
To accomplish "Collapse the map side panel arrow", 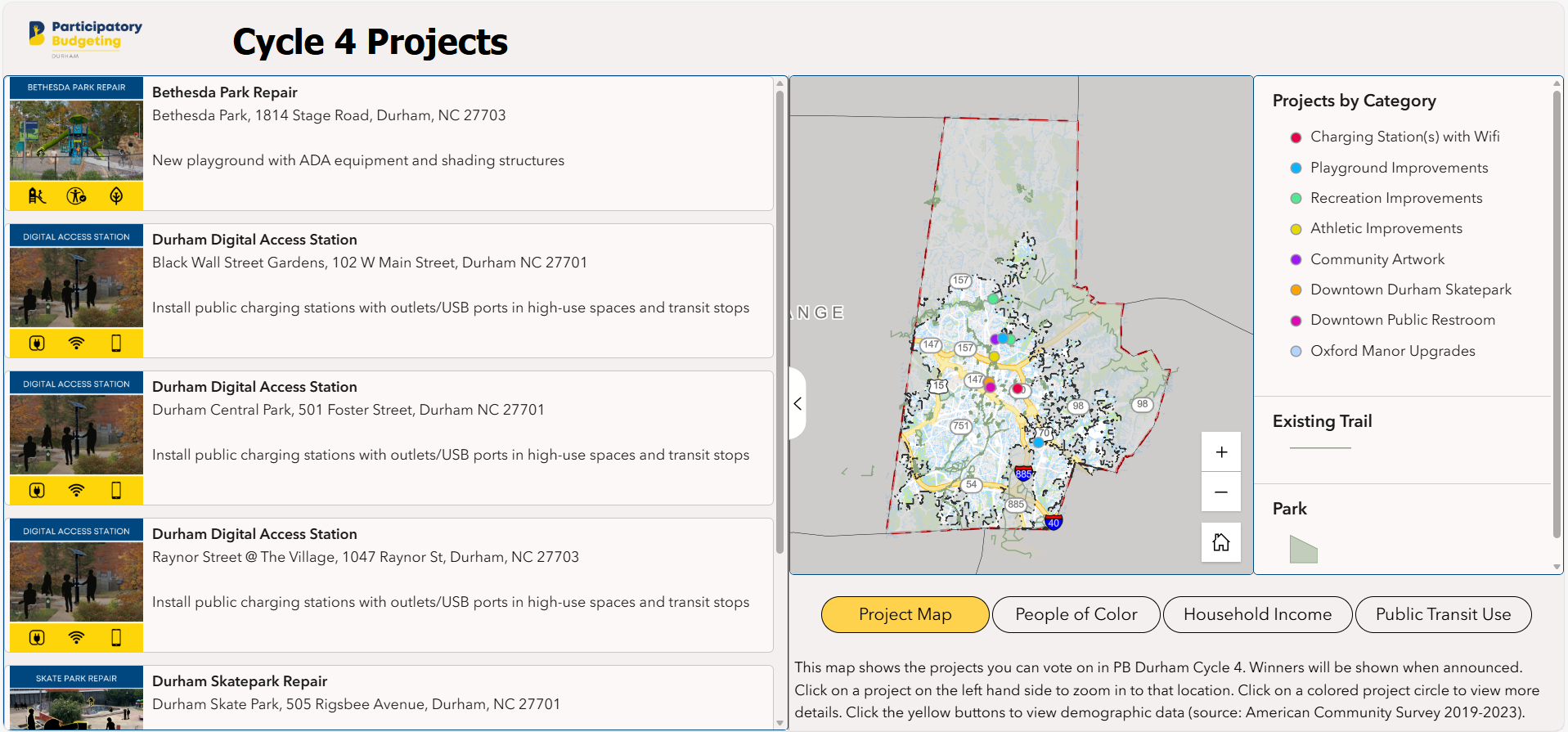I will pos(797,403).
